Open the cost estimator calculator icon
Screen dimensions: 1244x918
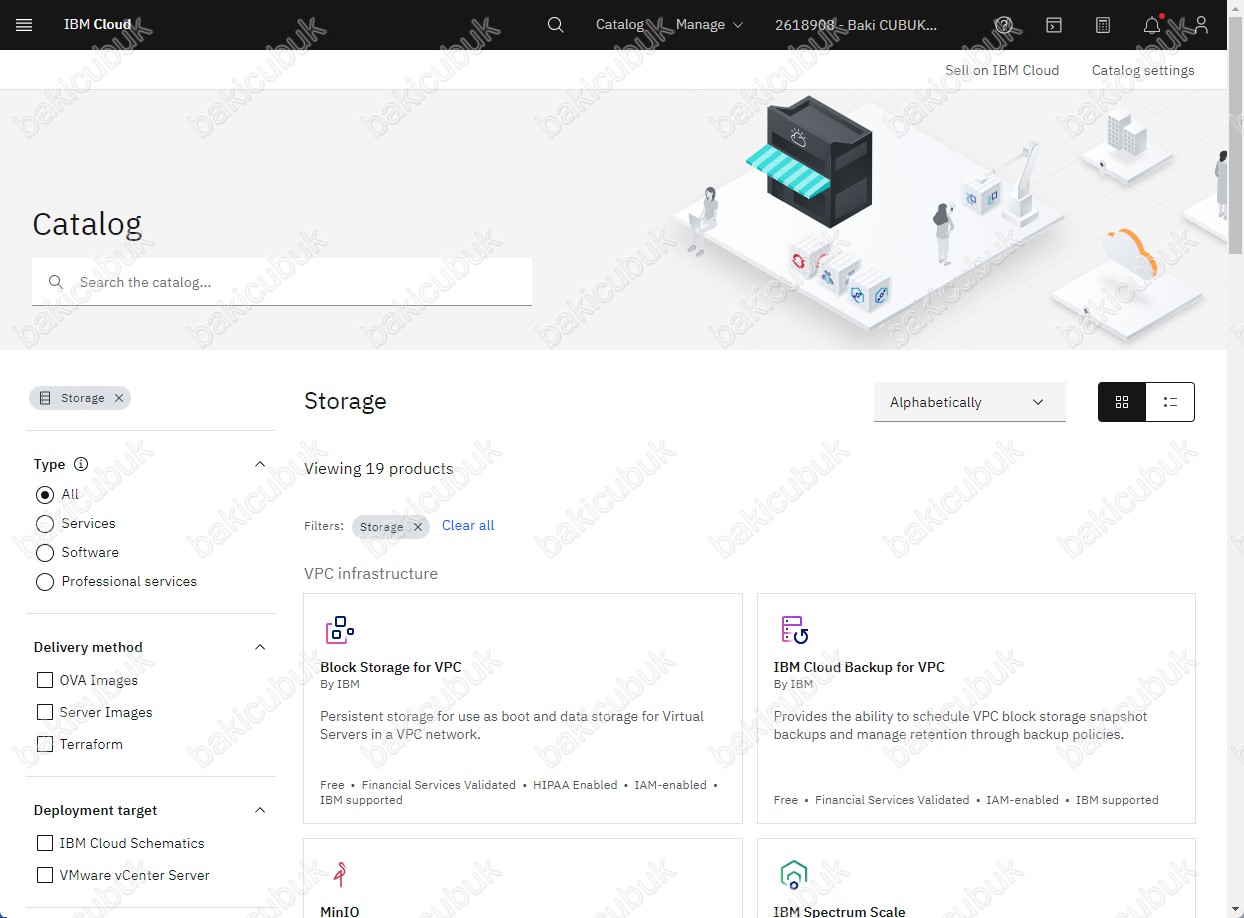(1103, 25)
